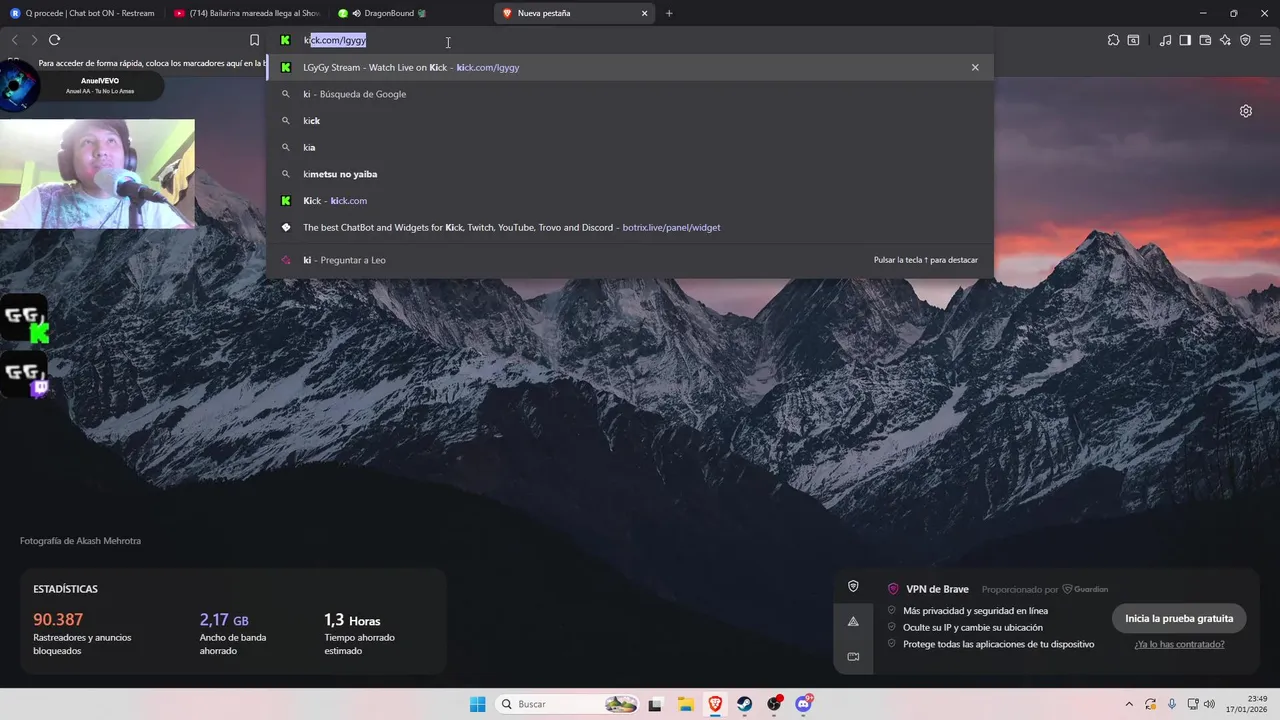
Task: Open the Brave extensions puzzle icon
Action: (1113, 40)
